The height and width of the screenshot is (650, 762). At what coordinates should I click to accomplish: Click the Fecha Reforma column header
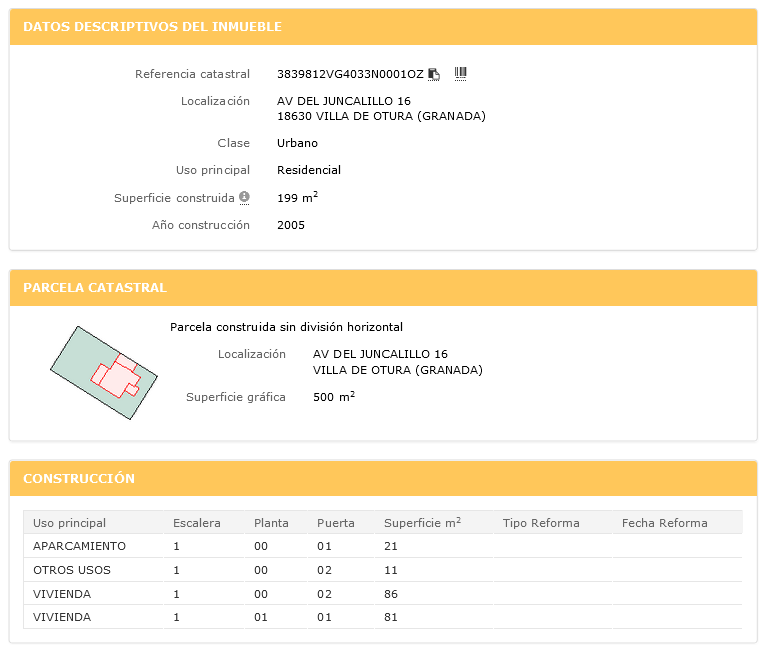[x=664, y=523]
